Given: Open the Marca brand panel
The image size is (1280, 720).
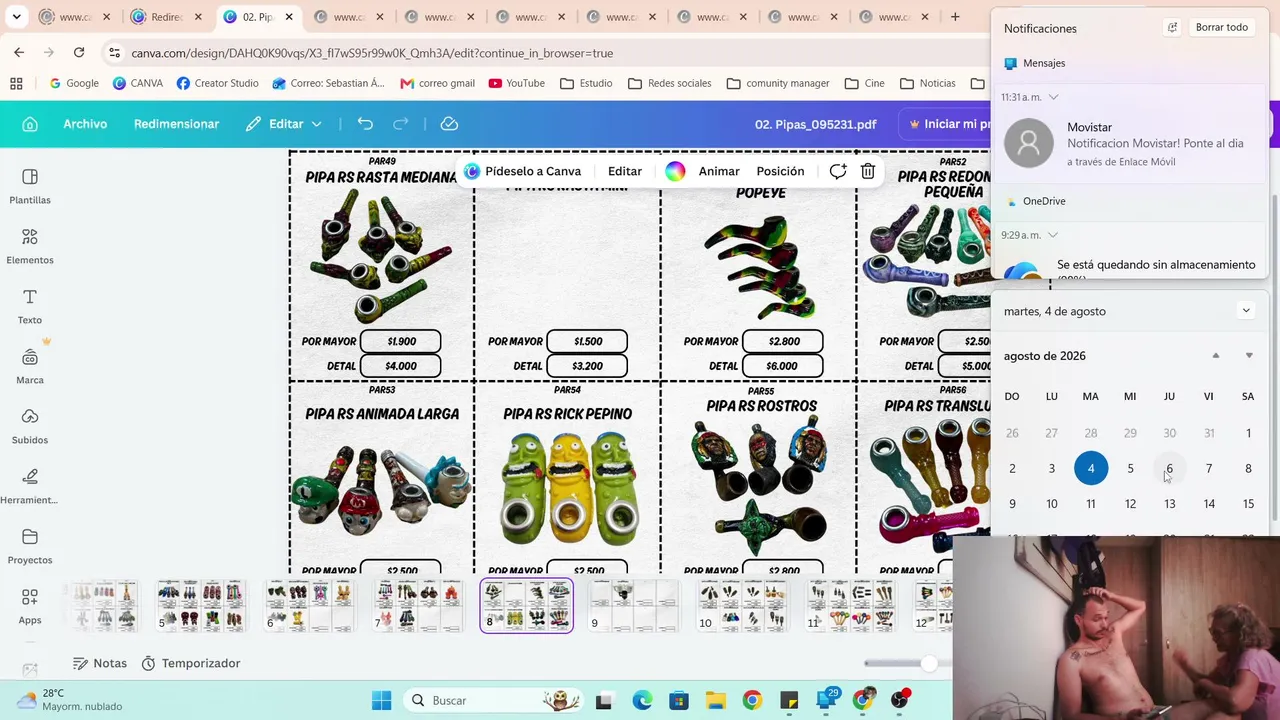Looking at the screenshot, I should click(x=30, y=366).
